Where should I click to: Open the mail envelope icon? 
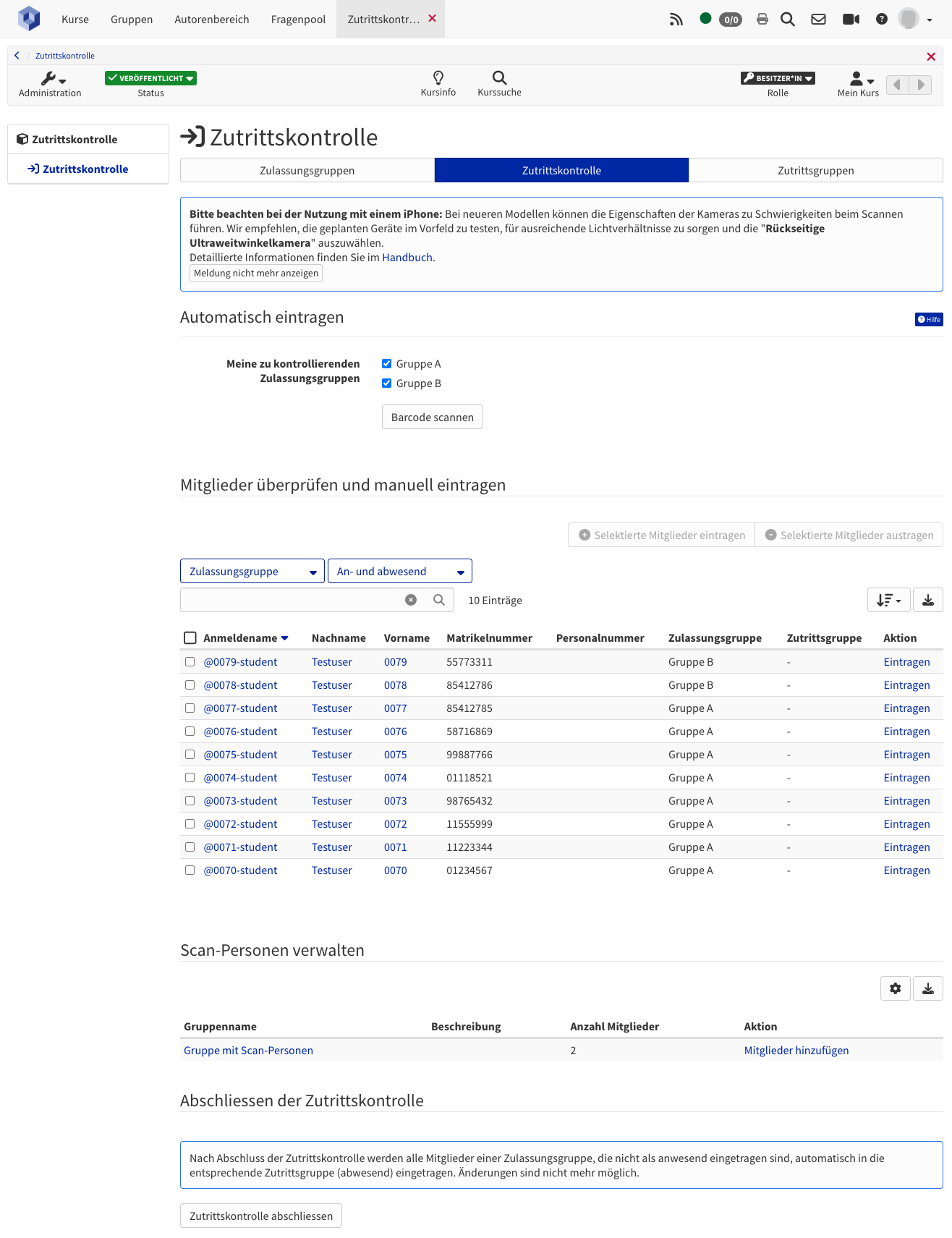pyautogui.click(x=818, y=20)
